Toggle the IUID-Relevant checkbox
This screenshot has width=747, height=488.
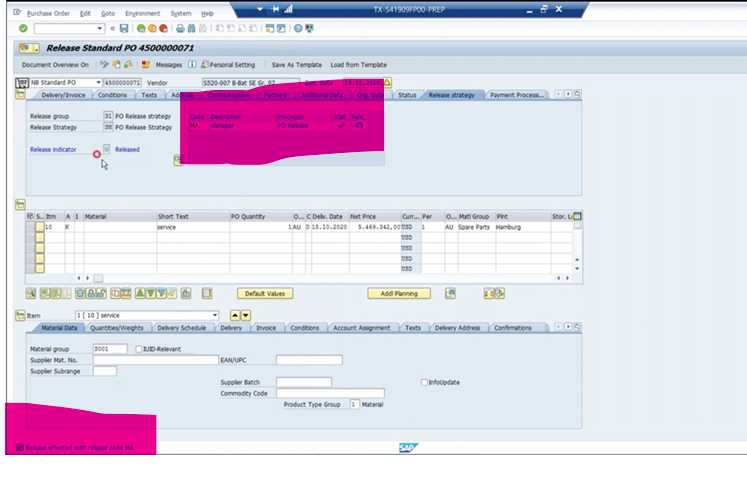139,349
